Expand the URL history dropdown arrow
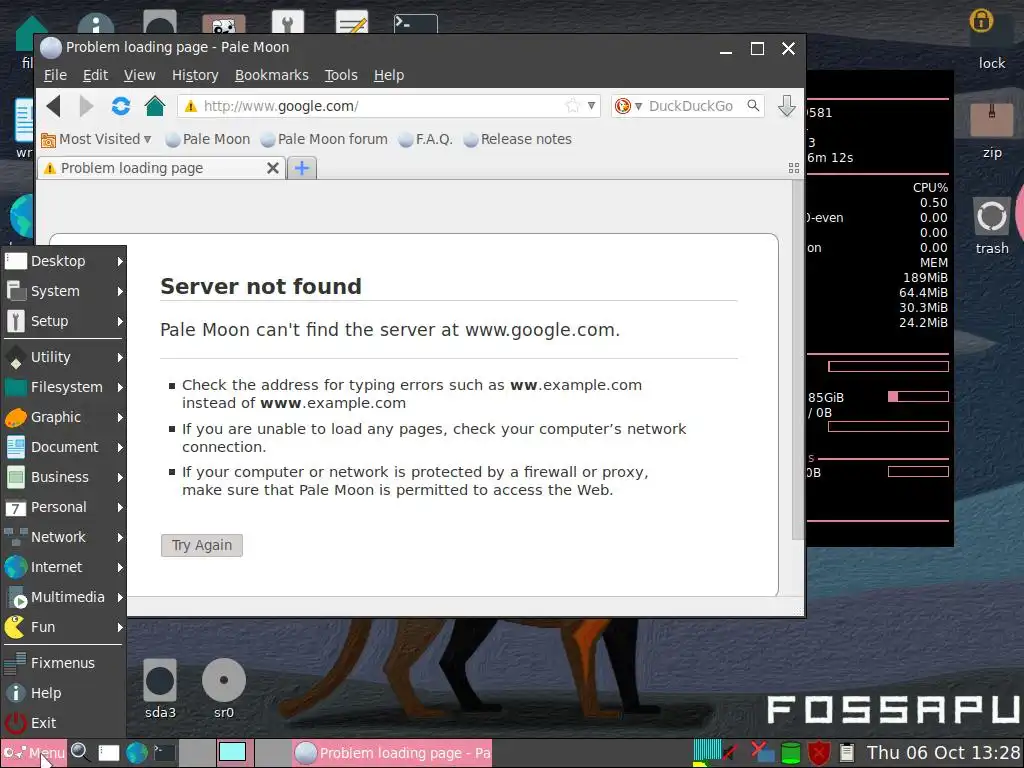The width and height of the screenshot is (1024, 768). [x=591, y=106]
